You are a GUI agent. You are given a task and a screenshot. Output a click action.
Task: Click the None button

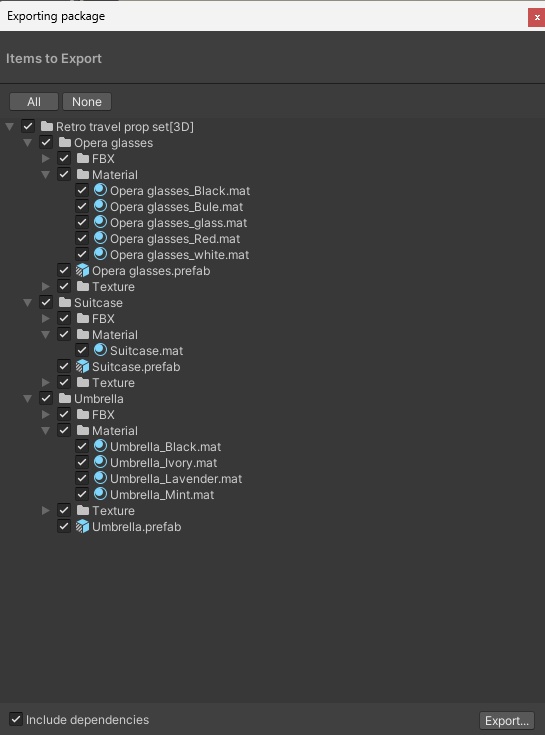pyautogui.click(x=87, y=102)
